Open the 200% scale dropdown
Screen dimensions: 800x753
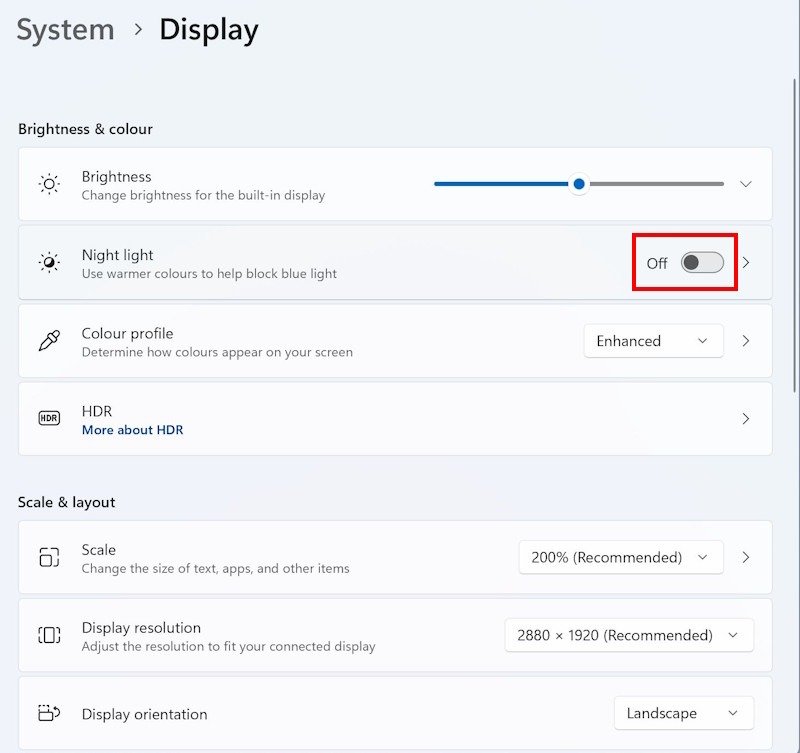(620, 557)
